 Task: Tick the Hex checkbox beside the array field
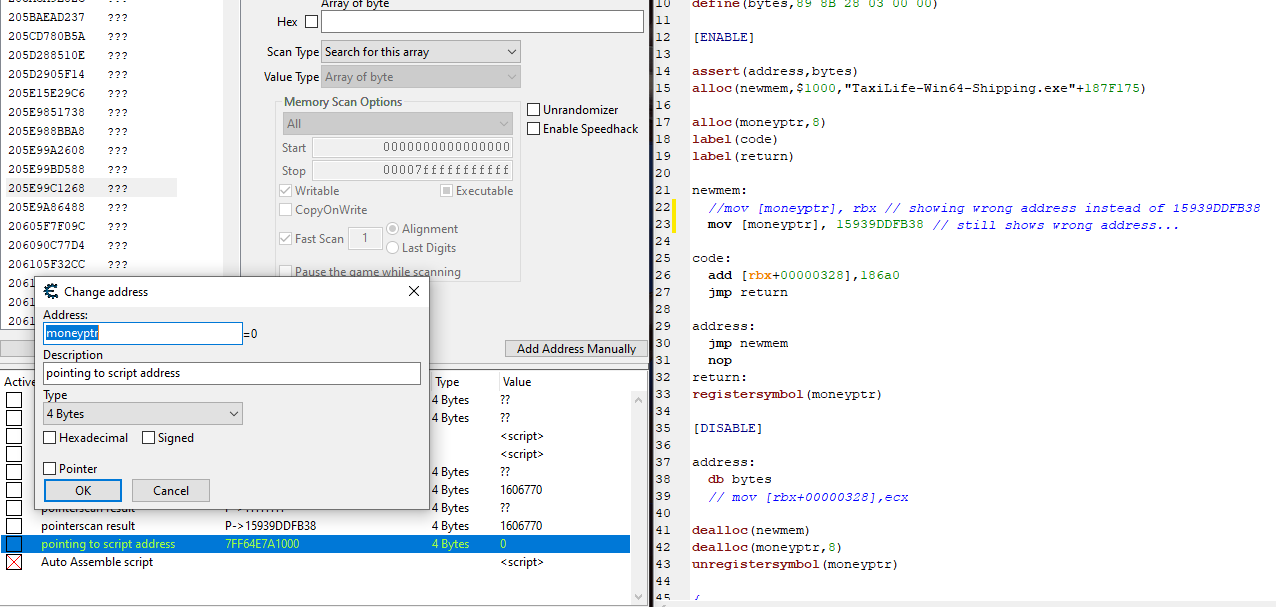point(311,22)
